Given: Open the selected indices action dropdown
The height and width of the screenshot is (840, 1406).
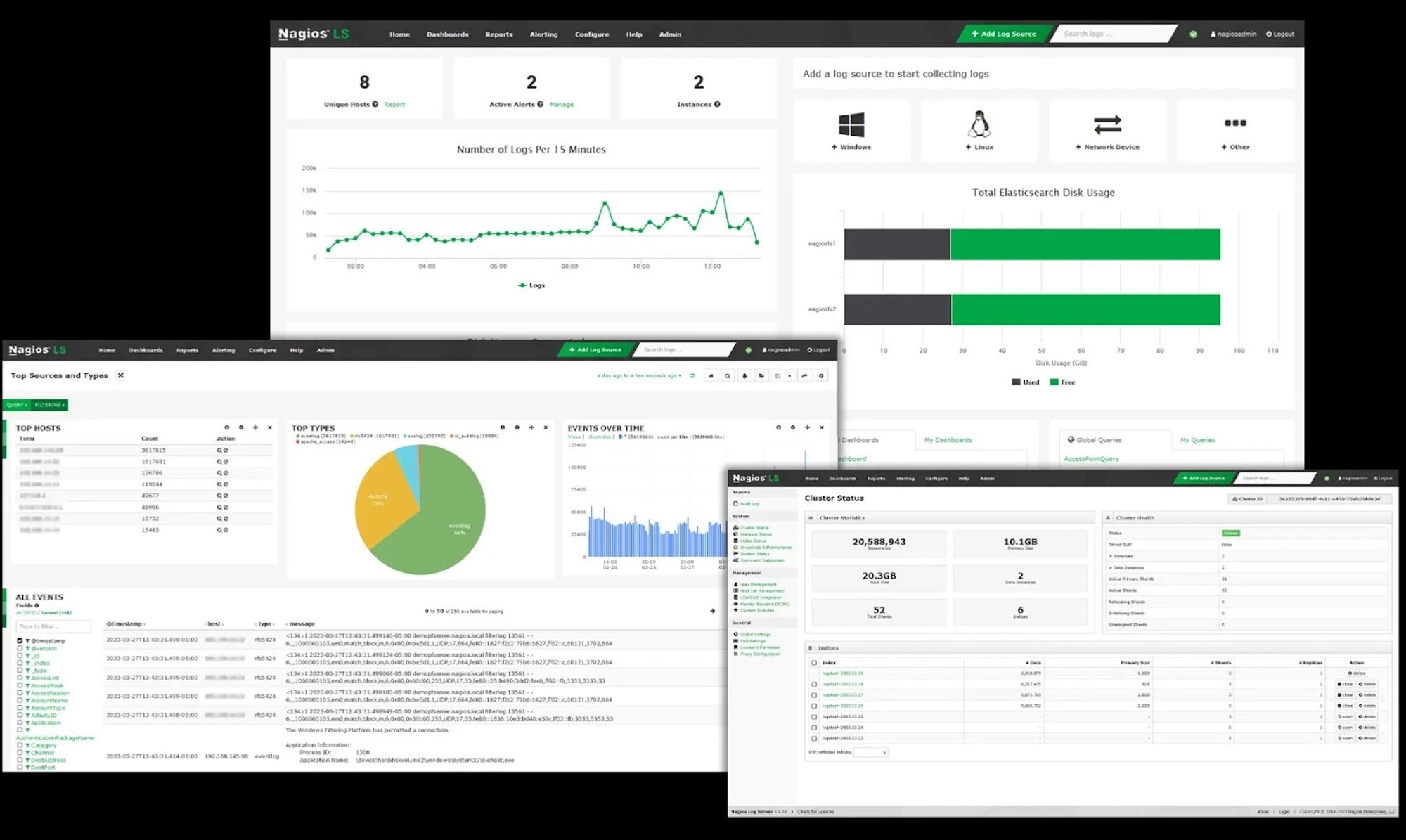Looking at the screenshot, I should point(870,752).
